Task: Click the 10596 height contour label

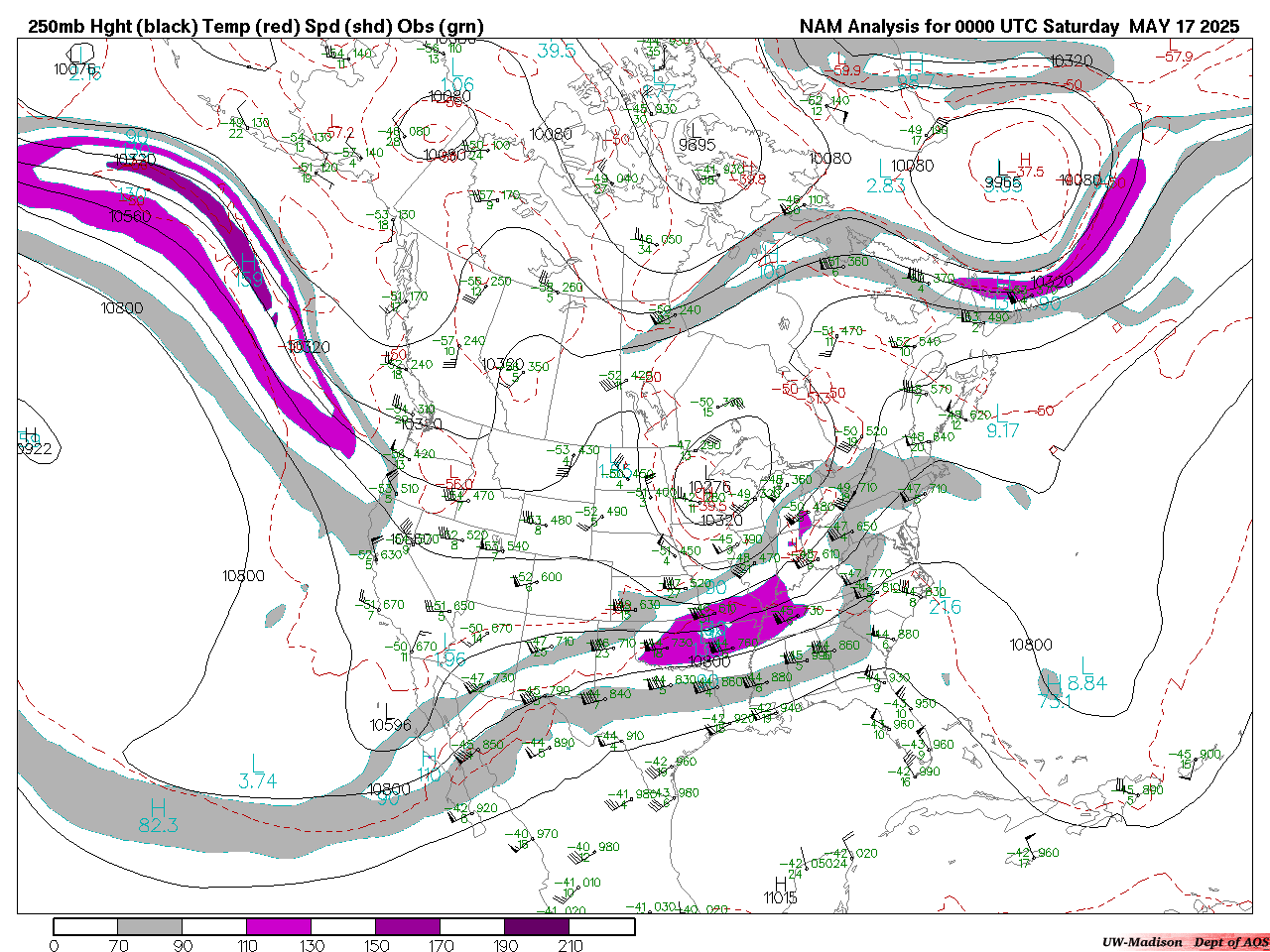Action: (x=390, y=724)
